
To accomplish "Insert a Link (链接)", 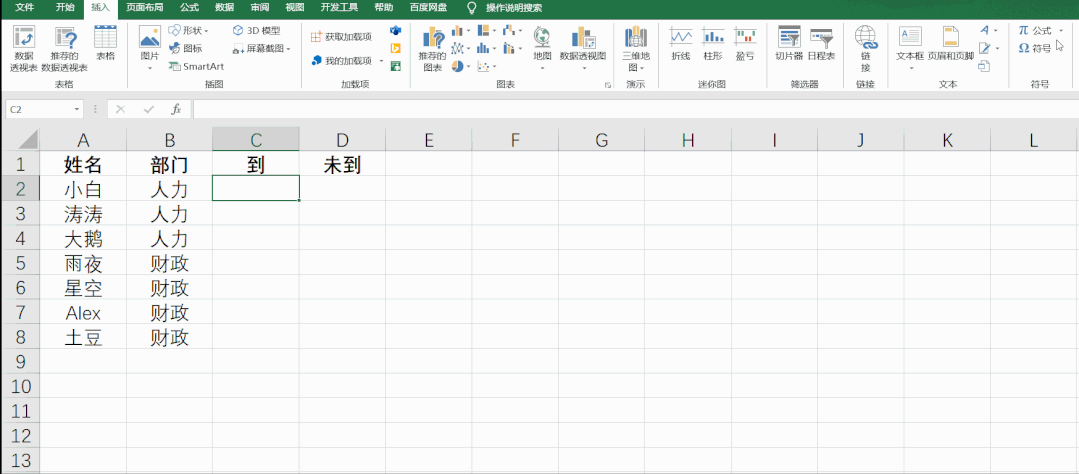I will [x=865, y=49].
